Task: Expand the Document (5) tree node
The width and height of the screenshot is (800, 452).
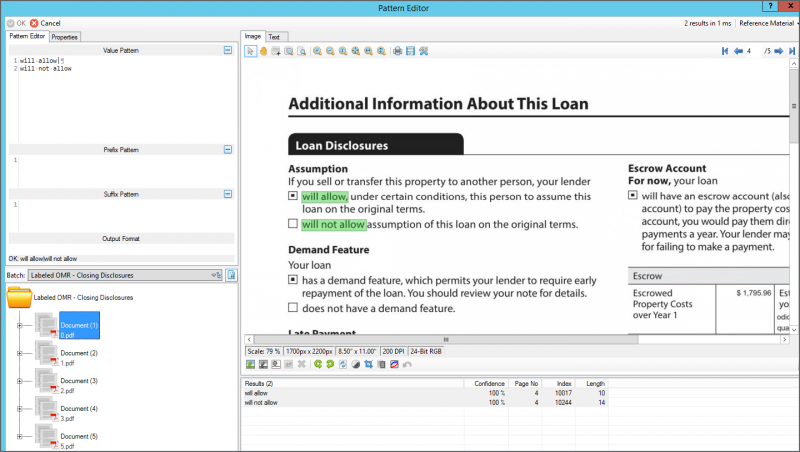Action: click(19, 436)
